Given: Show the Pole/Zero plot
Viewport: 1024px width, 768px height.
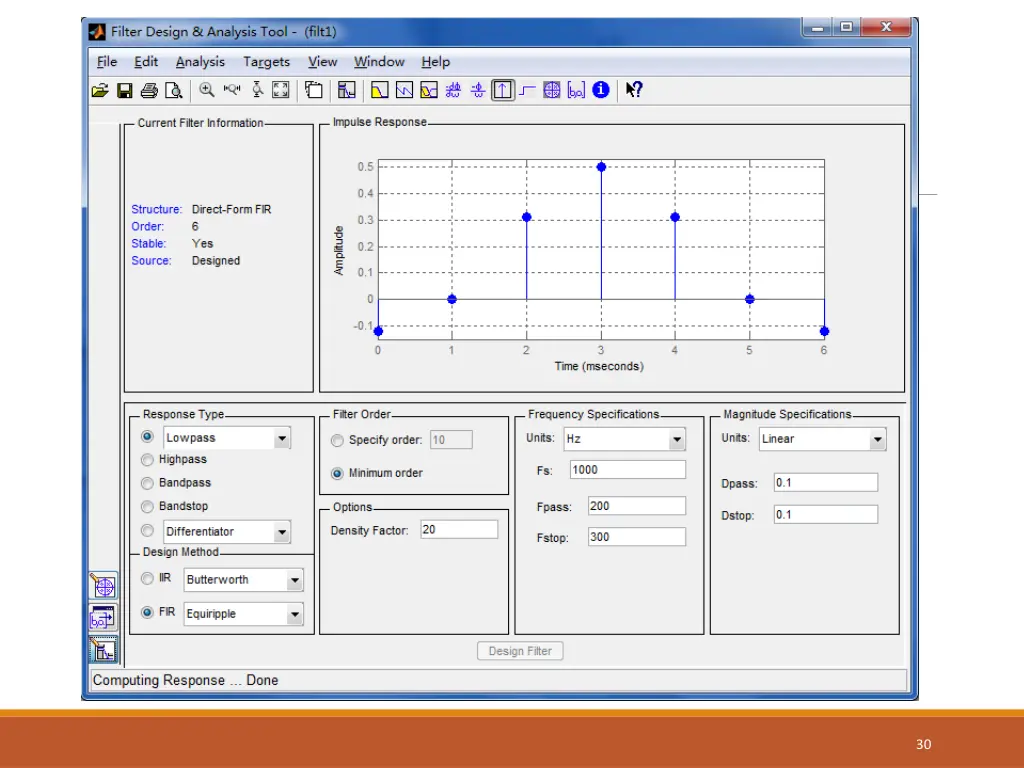Looking at the screenshot, I should [x=552, y=90].
